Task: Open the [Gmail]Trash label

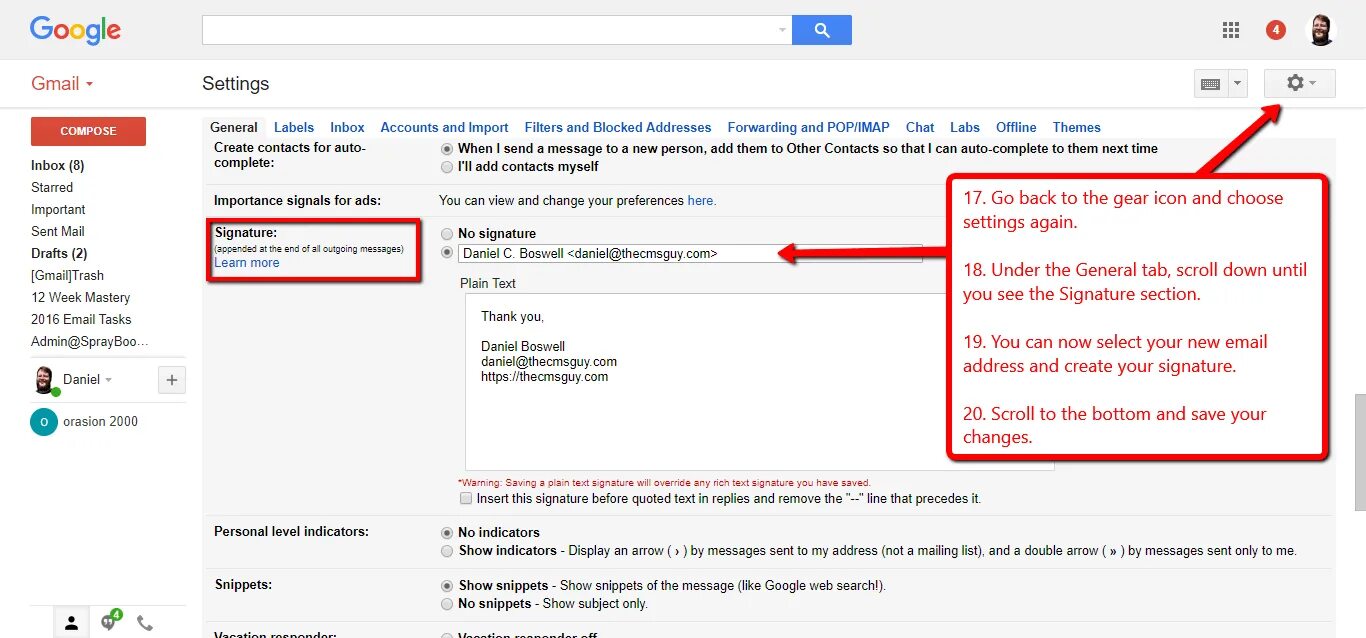Action: [x=67, y=276]
